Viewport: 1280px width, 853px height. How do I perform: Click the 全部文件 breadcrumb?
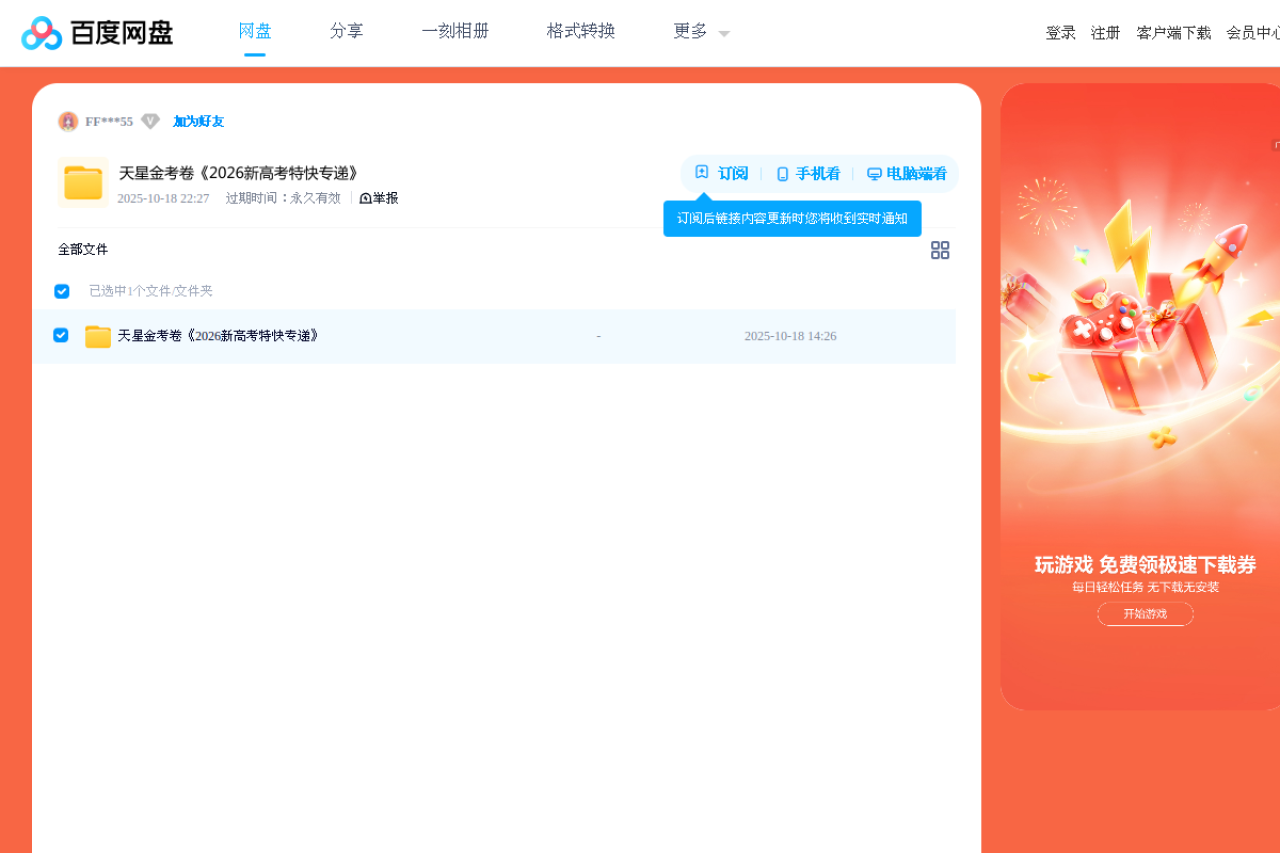(x=83, y=249)
